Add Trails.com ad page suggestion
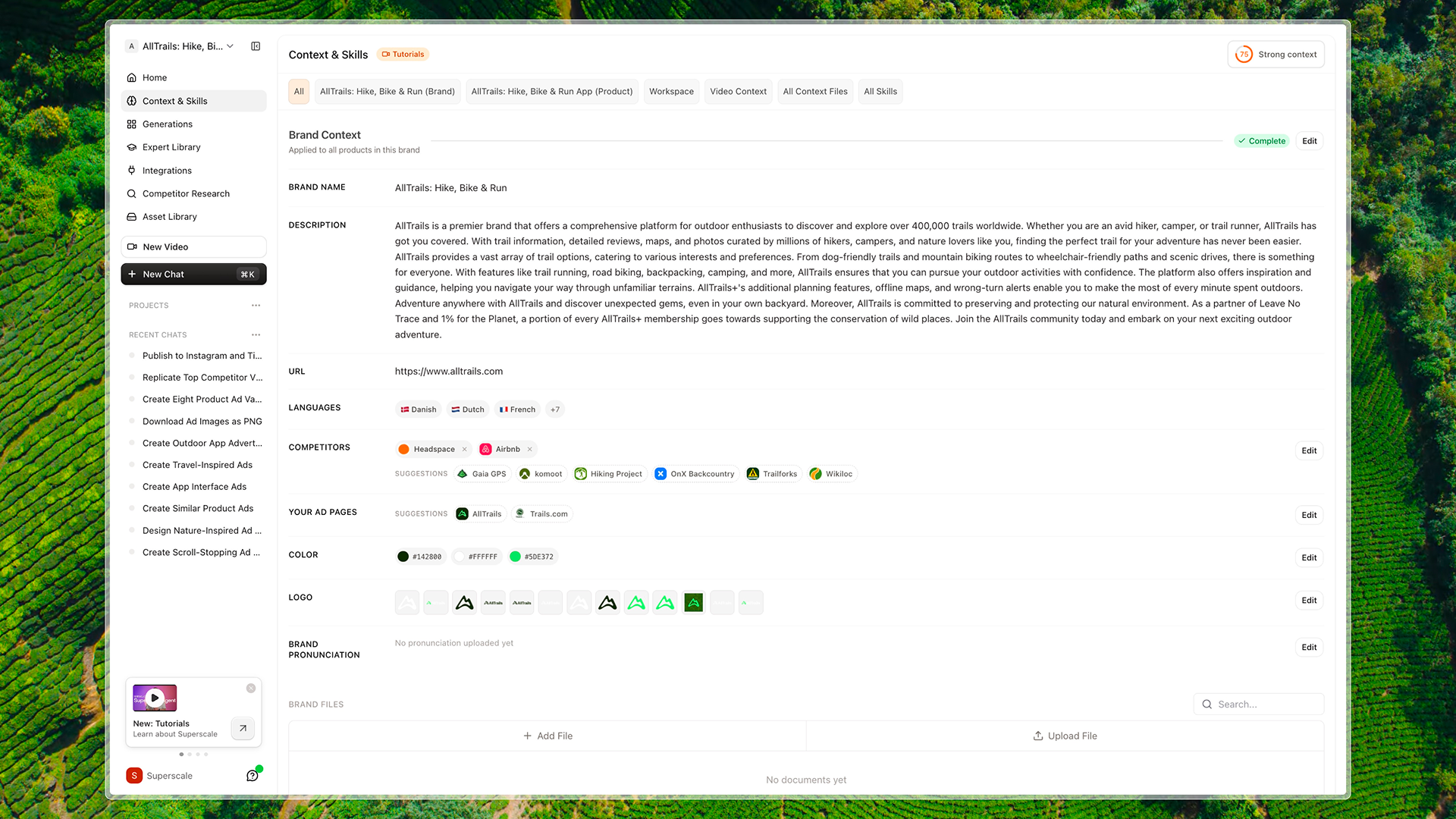1456x819 pixels. (542, 514)
